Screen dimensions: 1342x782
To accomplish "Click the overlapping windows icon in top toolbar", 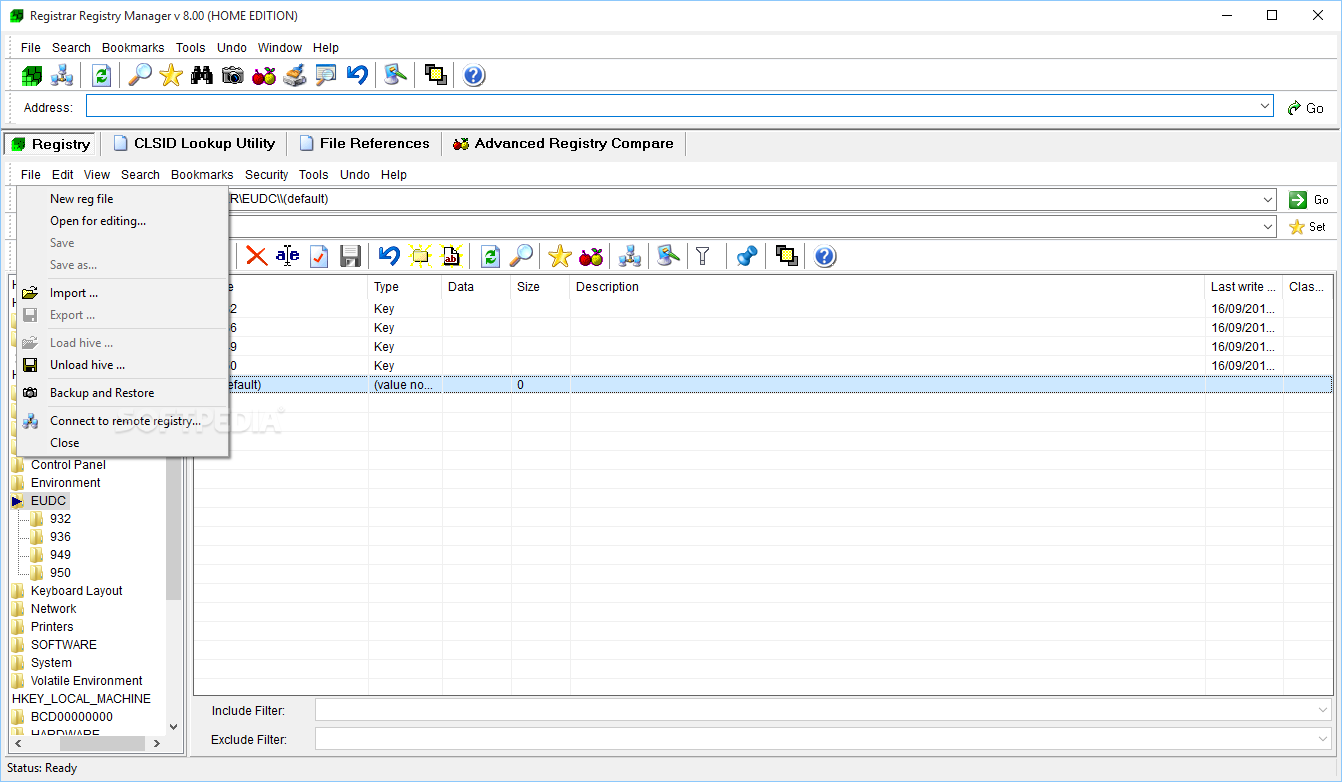I will click(x=435, y=75).
